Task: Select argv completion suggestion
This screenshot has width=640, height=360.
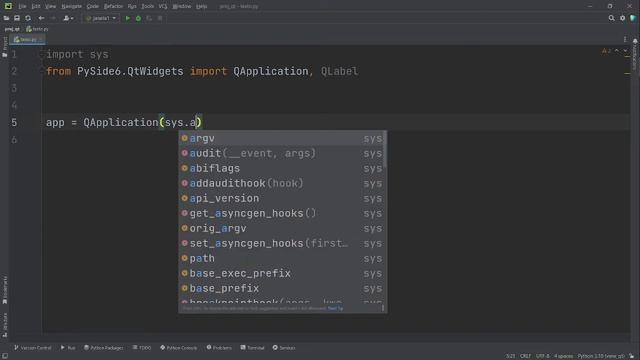Action: coord(282,138)
